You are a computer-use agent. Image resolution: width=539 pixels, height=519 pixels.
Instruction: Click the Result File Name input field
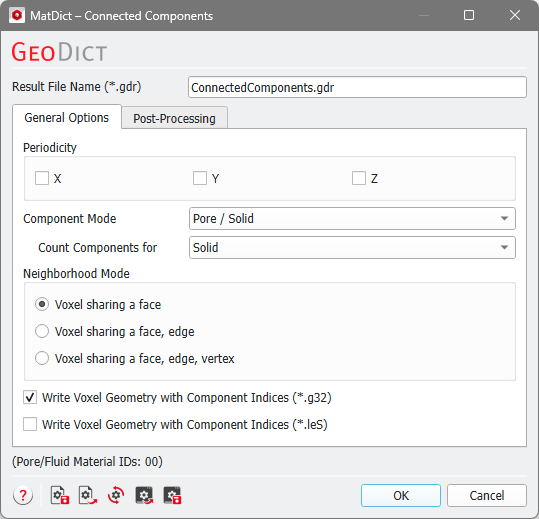pyautogui.click(x=357, y=87)
